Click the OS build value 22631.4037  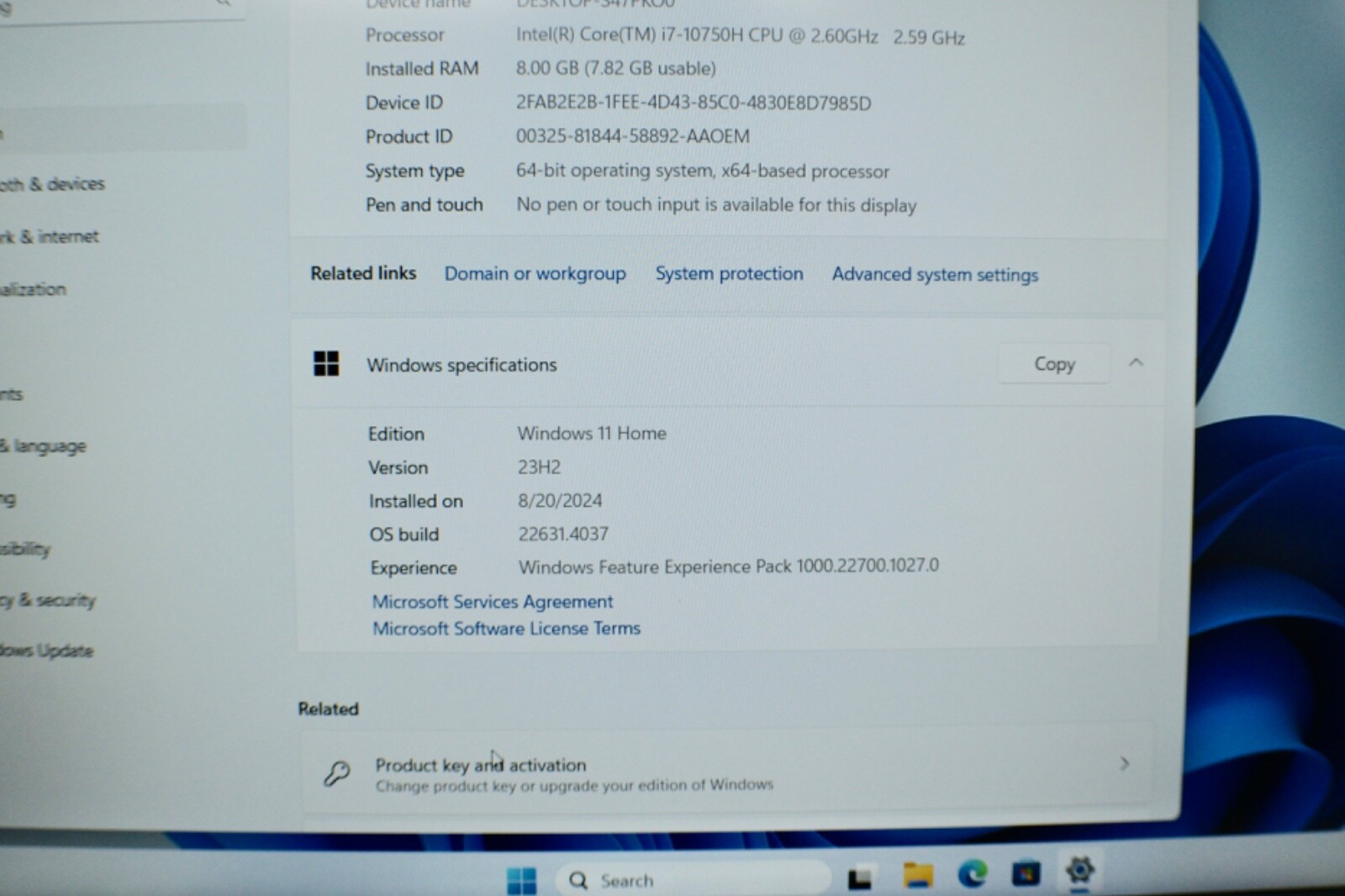click(x=563, y=534)
